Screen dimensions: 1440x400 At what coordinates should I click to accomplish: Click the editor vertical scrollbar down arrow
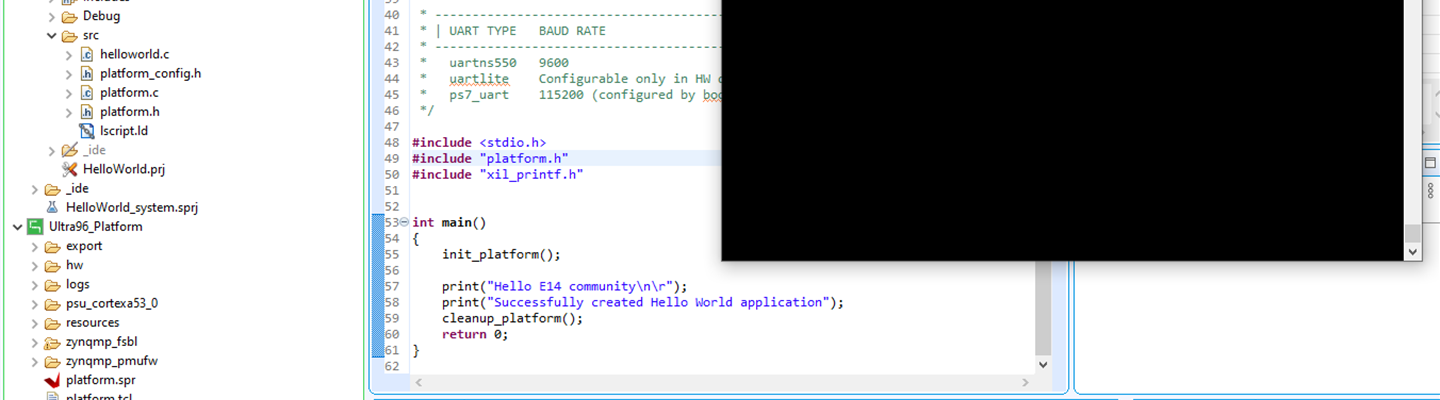(x=1043, y=365)
